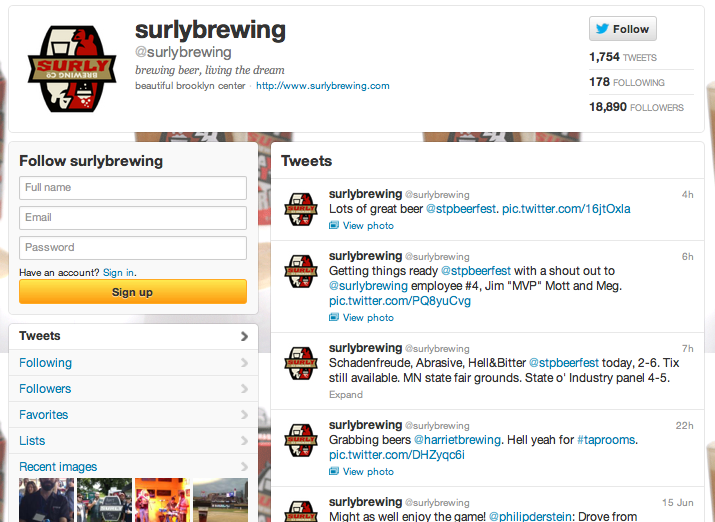Screen dimensions: 715x522
Task: Click photo icon in the 4h tweet
Action: (x=334, y=225)
